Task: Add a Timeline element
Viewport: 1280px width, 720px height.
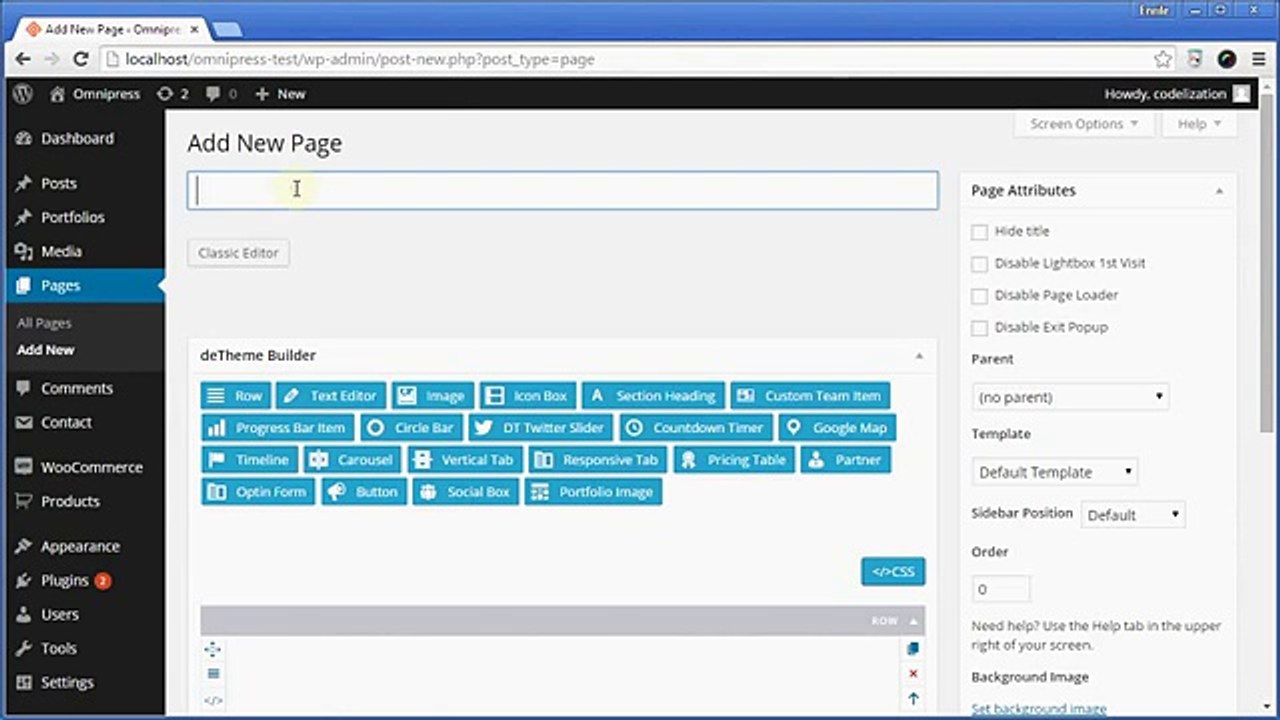Action: coord(250,460)
